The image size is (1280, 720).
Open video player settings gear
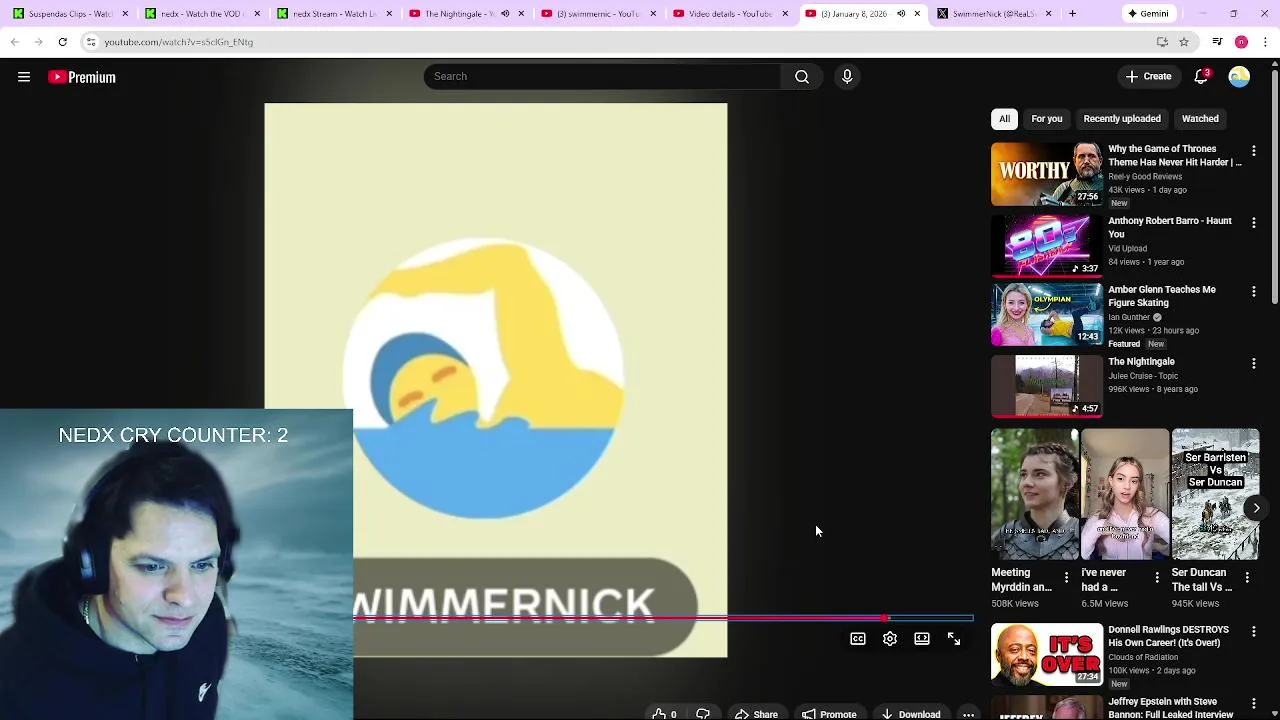click(x=890, y=639)
